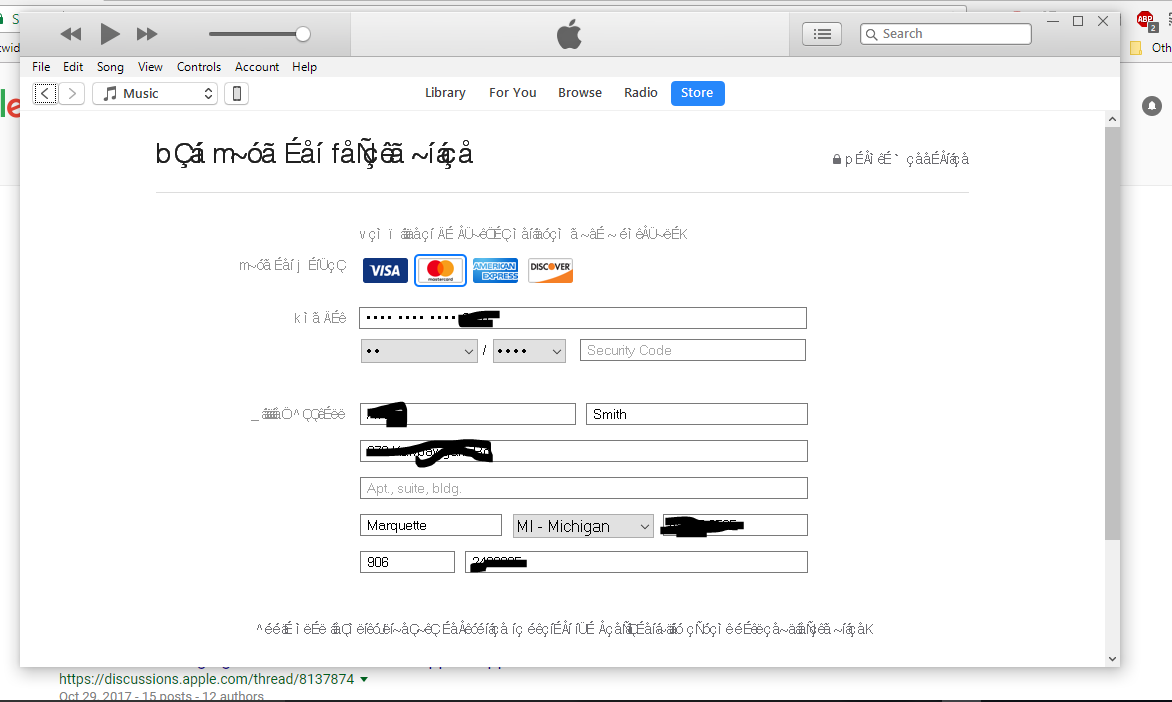Expand the MI - Michigan state dropdown
Image resolution: width=1172 pixels, height=702 pixels.
(583, 526)
